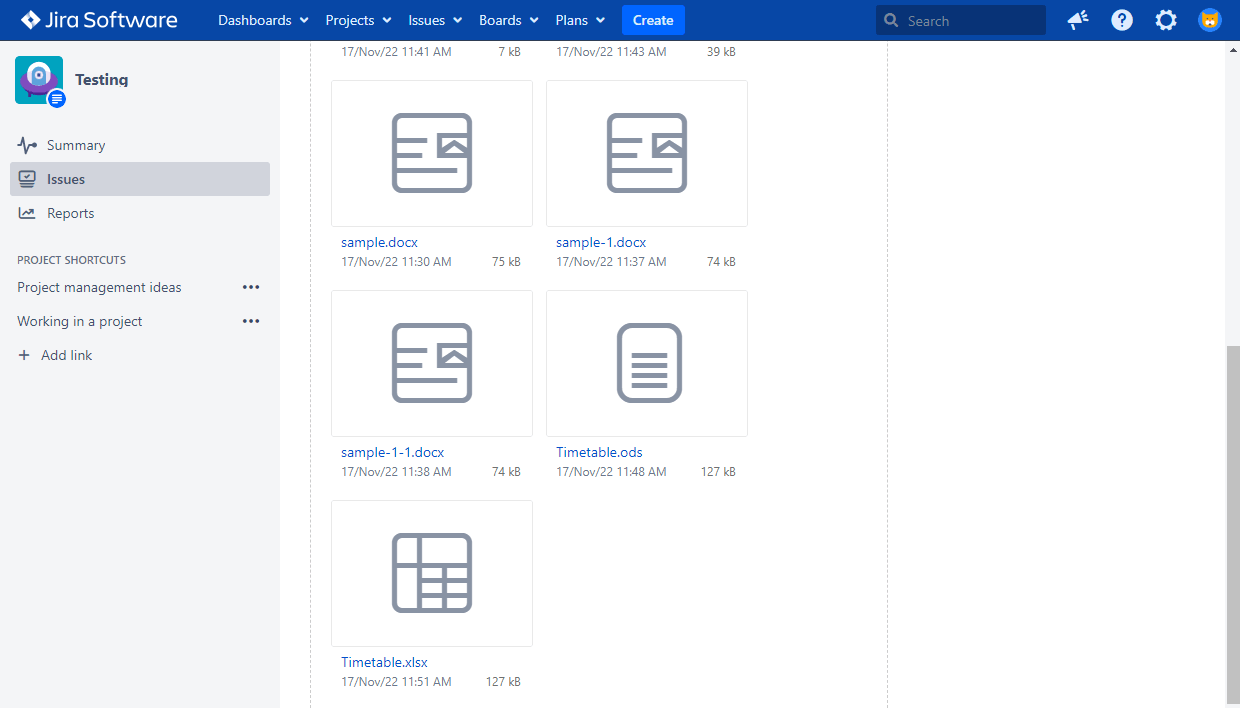Click the Timetable.xlsx spreadsheet thumbnail icon

point(431,573)
